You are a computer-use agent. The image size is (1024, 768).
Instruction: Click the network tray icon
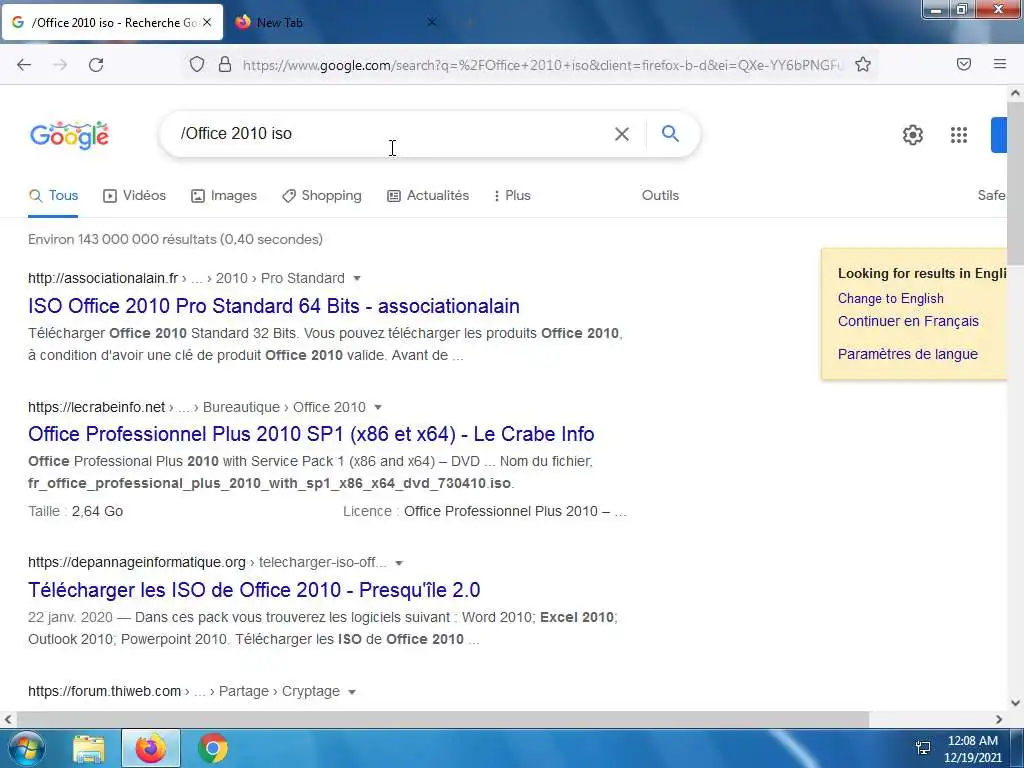click(923, 748)
